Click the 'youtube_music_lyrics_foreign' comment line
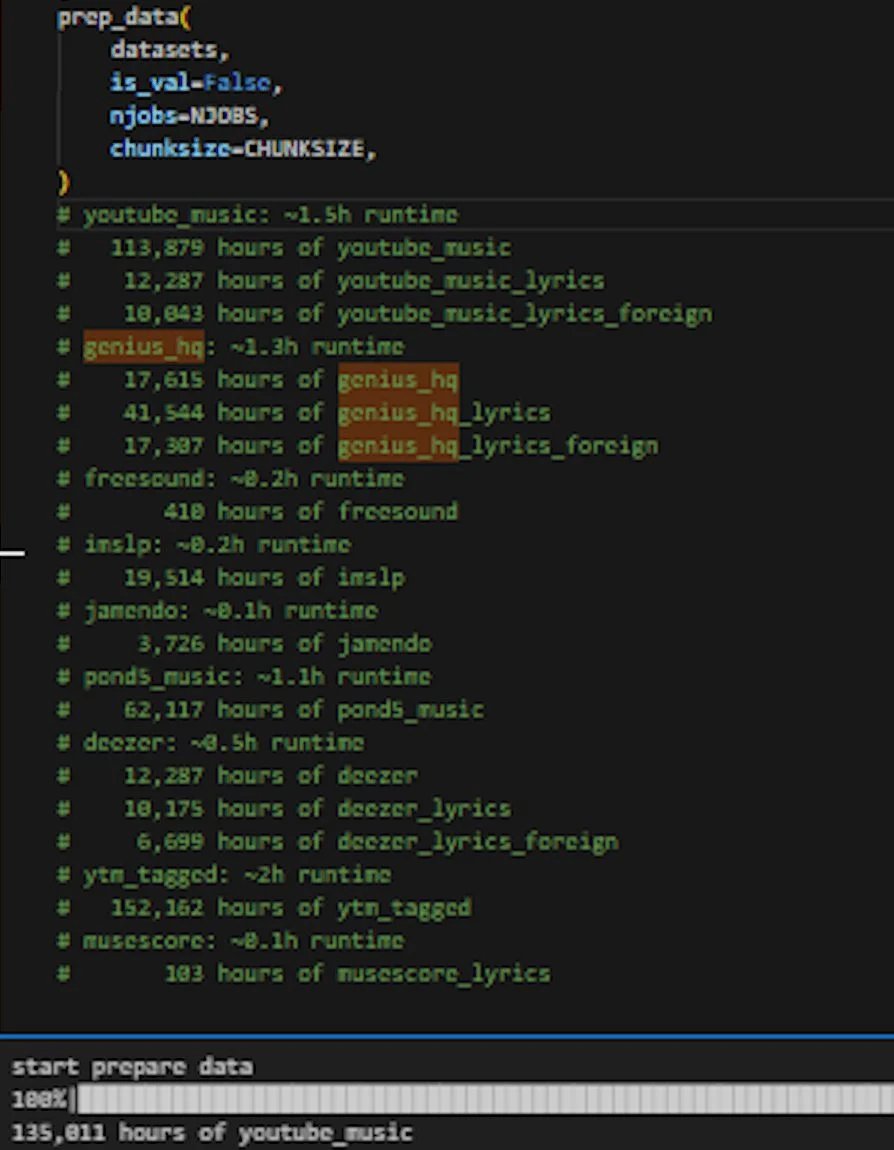This screenshot has height=1150, width=894. click(384, 314)
